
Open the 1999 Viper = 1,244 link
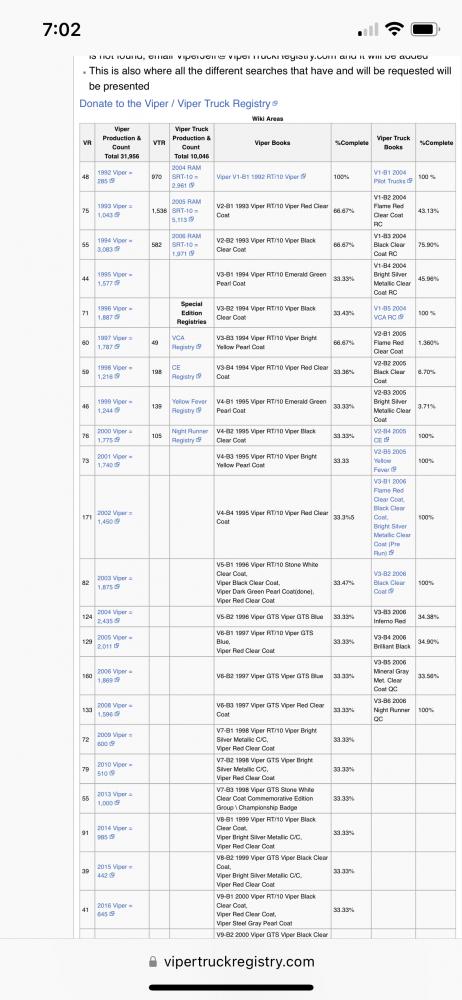114,406
